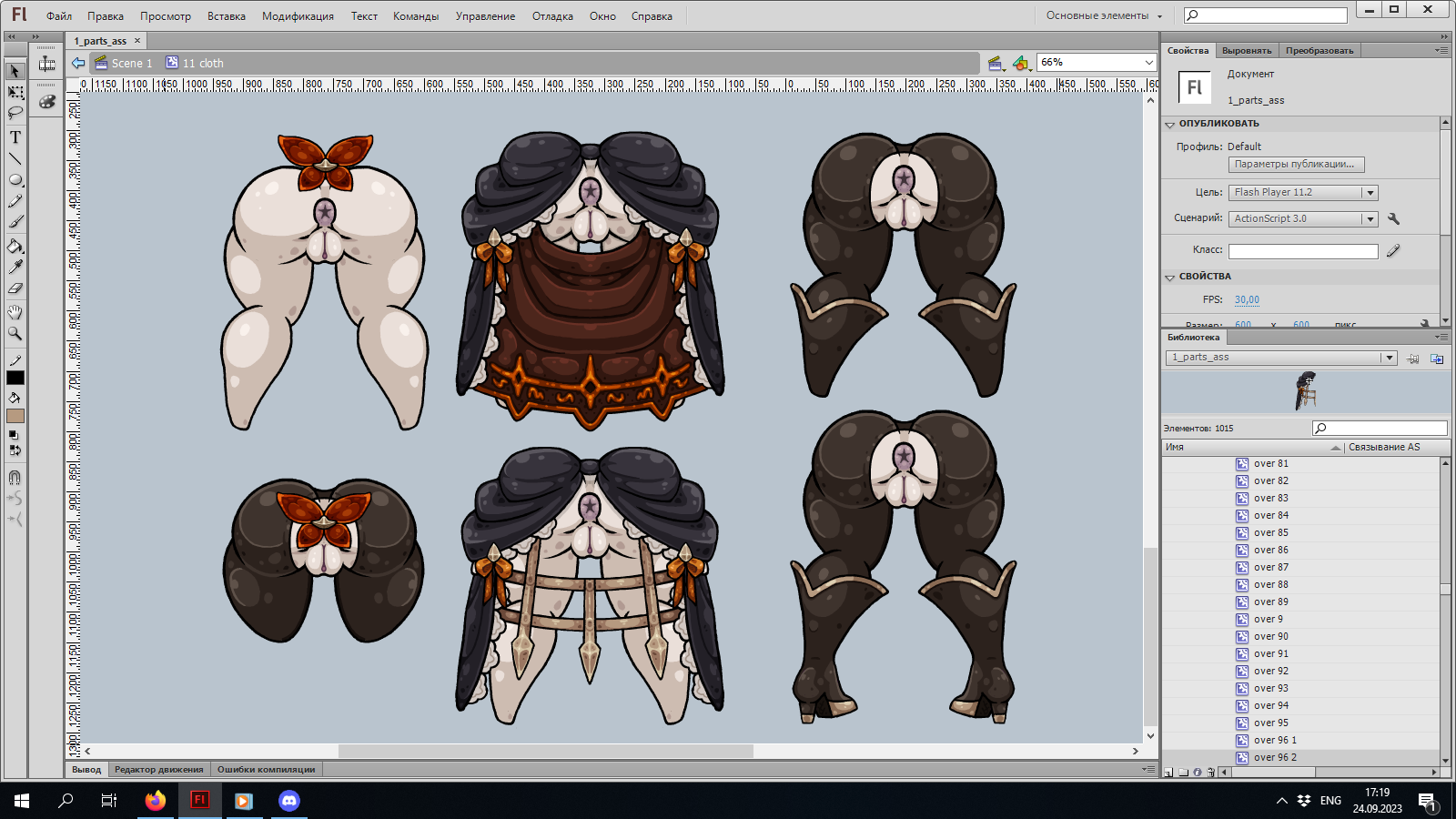Click the black and white colors icon
Viewport: 1456px width, 819px height.
tap(14, 436)
